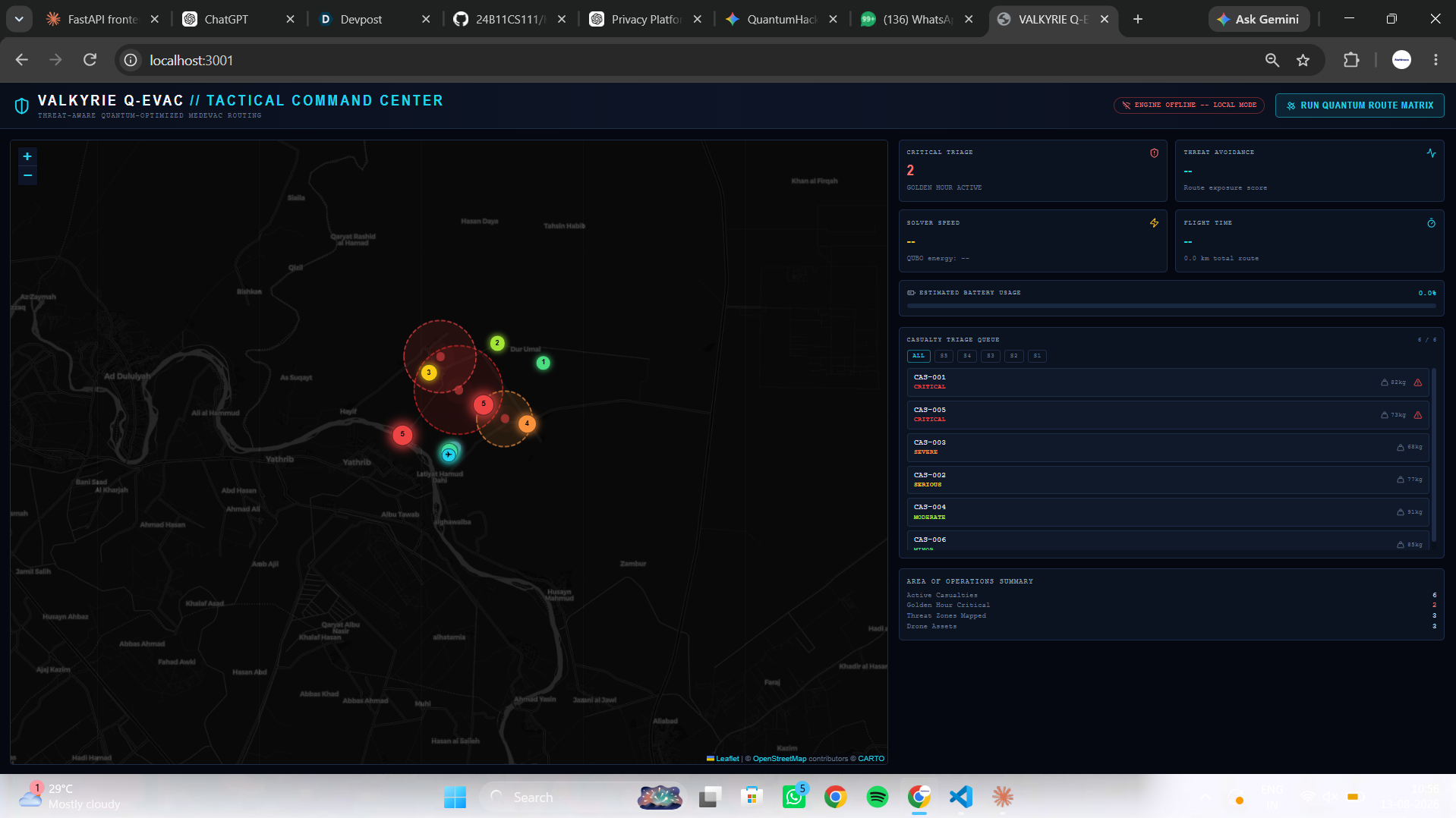Select the cyan drone airplane marker on the map

[x=449, y=455]
